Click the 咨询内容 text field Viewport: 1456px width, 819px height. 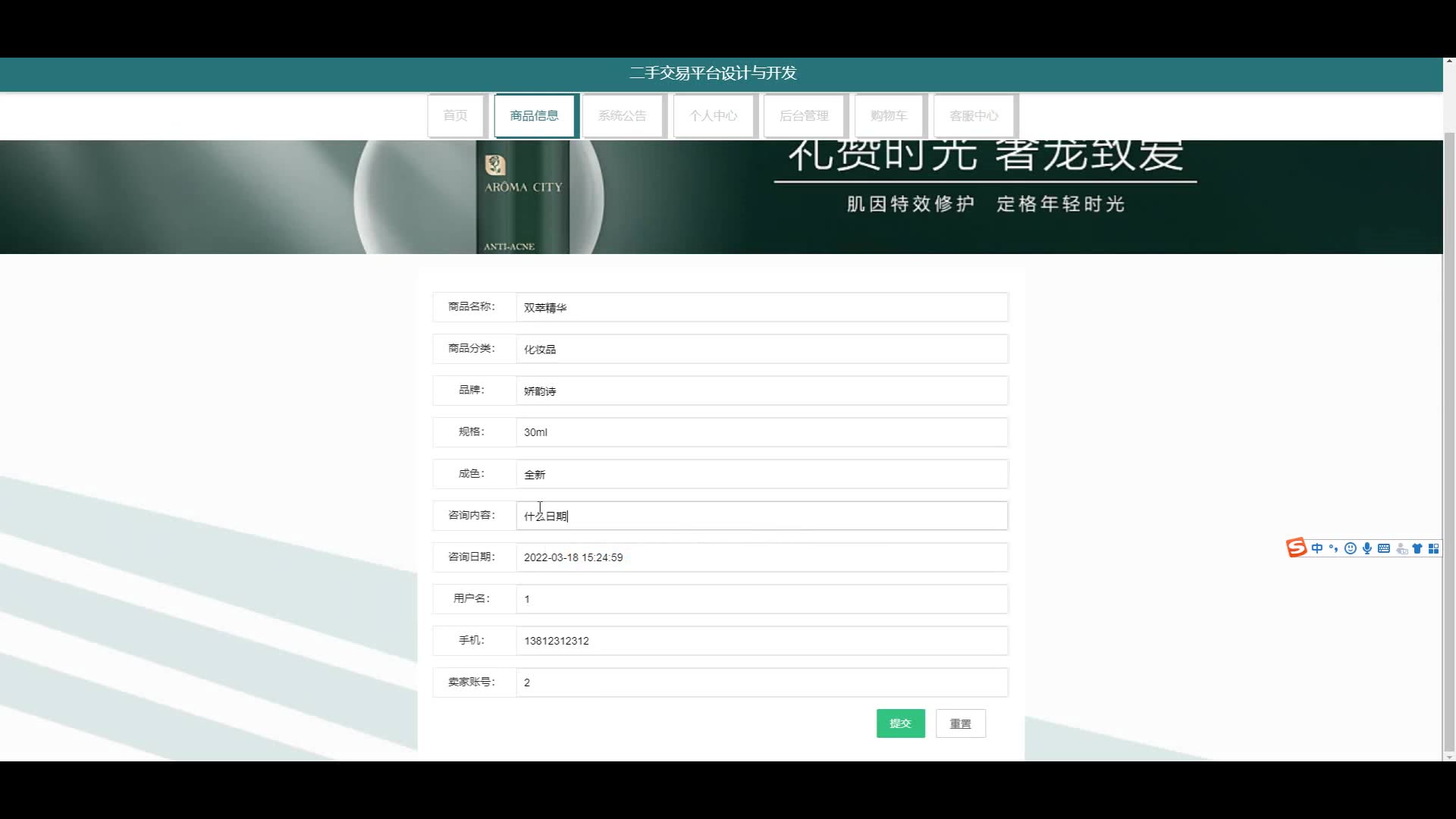click(761, 516)
